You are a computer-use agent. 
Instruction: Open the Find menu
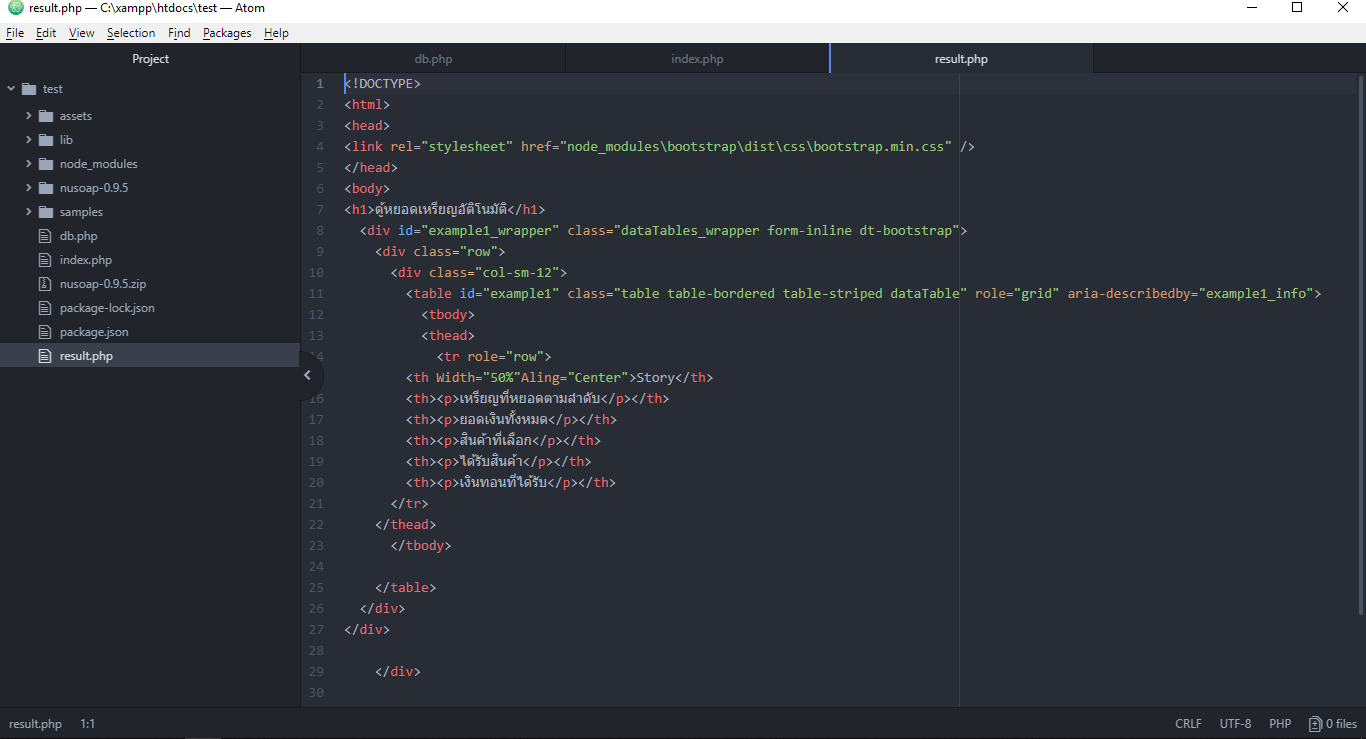(179, 33)
